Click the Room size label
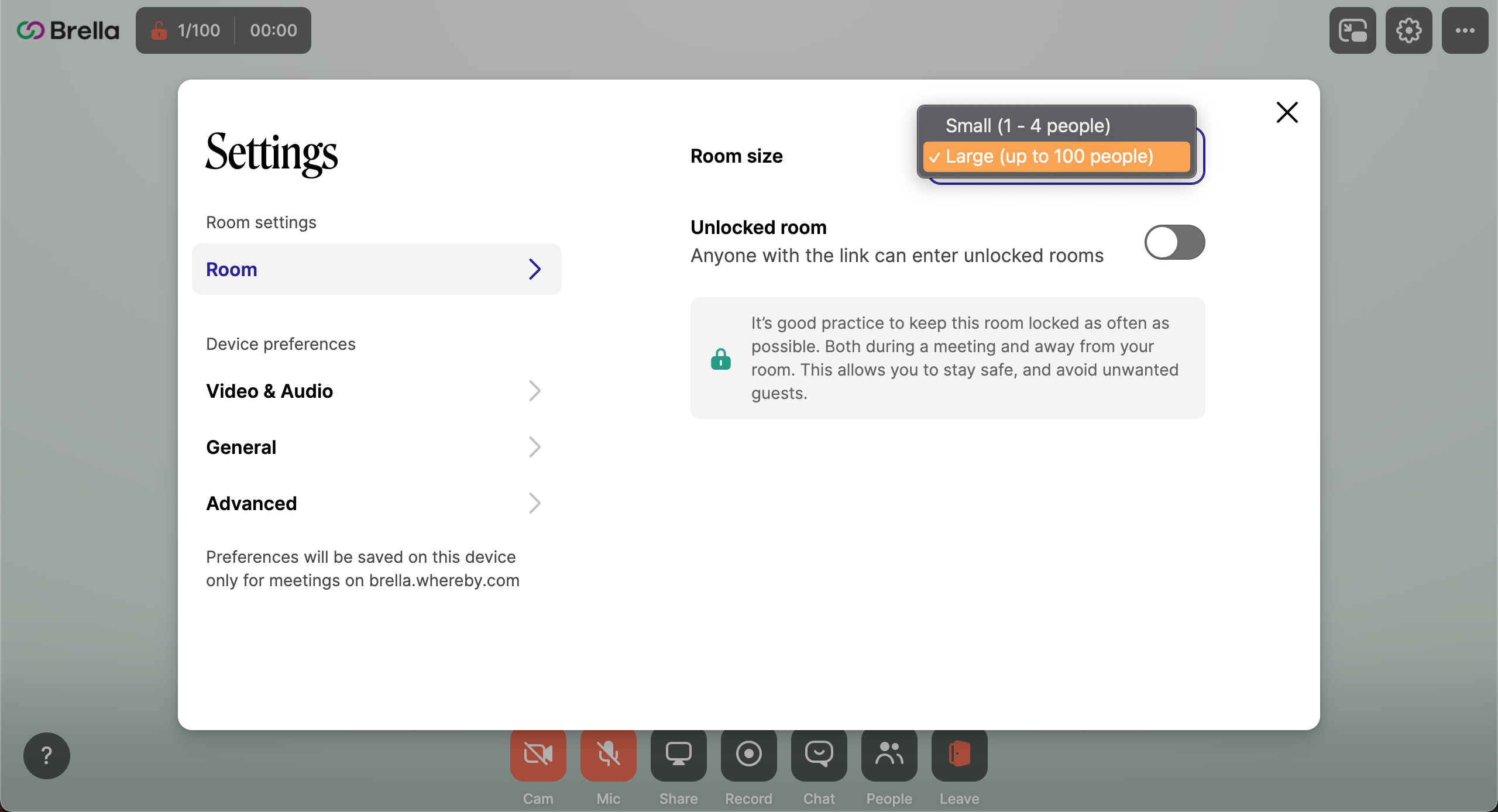 (736, 156)
